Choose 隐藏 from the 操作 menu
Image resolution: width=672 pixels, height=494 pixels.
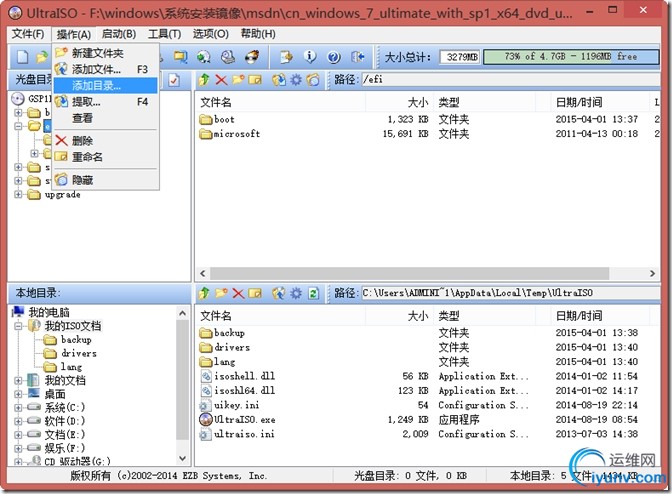(105, 180)
